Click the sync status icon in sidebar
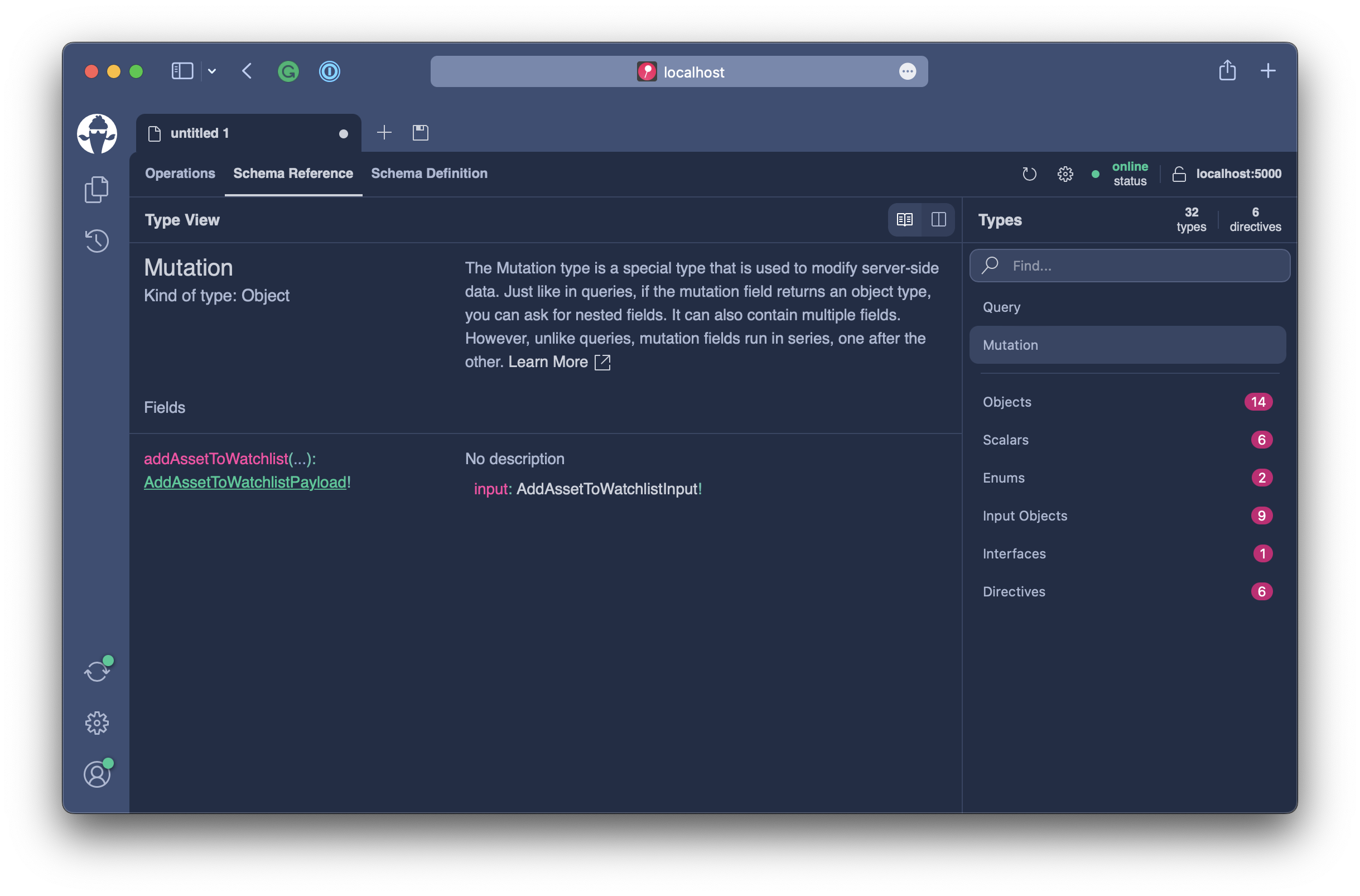Viewport: 1360px width, 896px height. [x=97, y=671]
